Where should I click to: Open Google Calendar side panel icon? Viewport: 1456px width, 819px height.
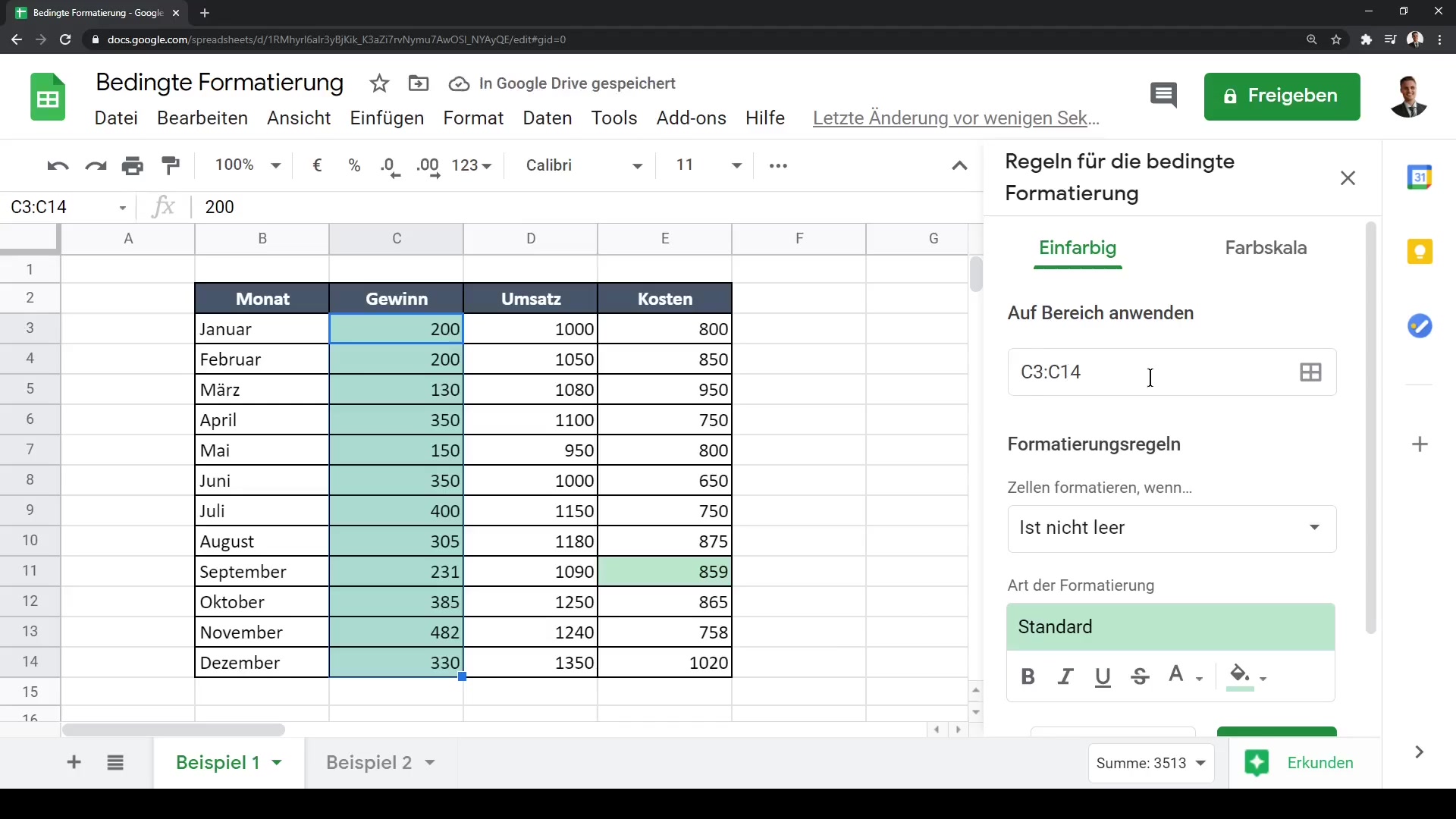[1420, 177]
